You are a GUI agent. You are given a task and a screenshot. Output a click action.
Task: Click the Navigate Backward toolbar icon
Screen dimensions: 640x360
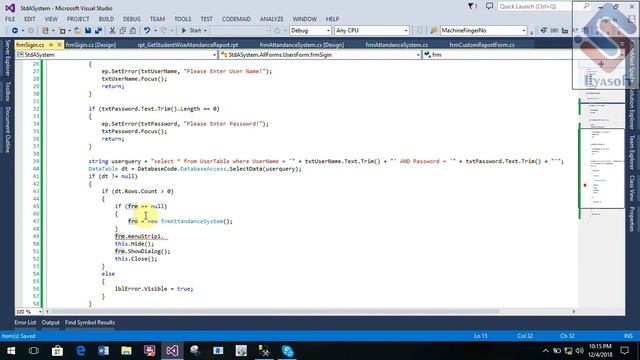pyautogui.click(x=15, y=31)
